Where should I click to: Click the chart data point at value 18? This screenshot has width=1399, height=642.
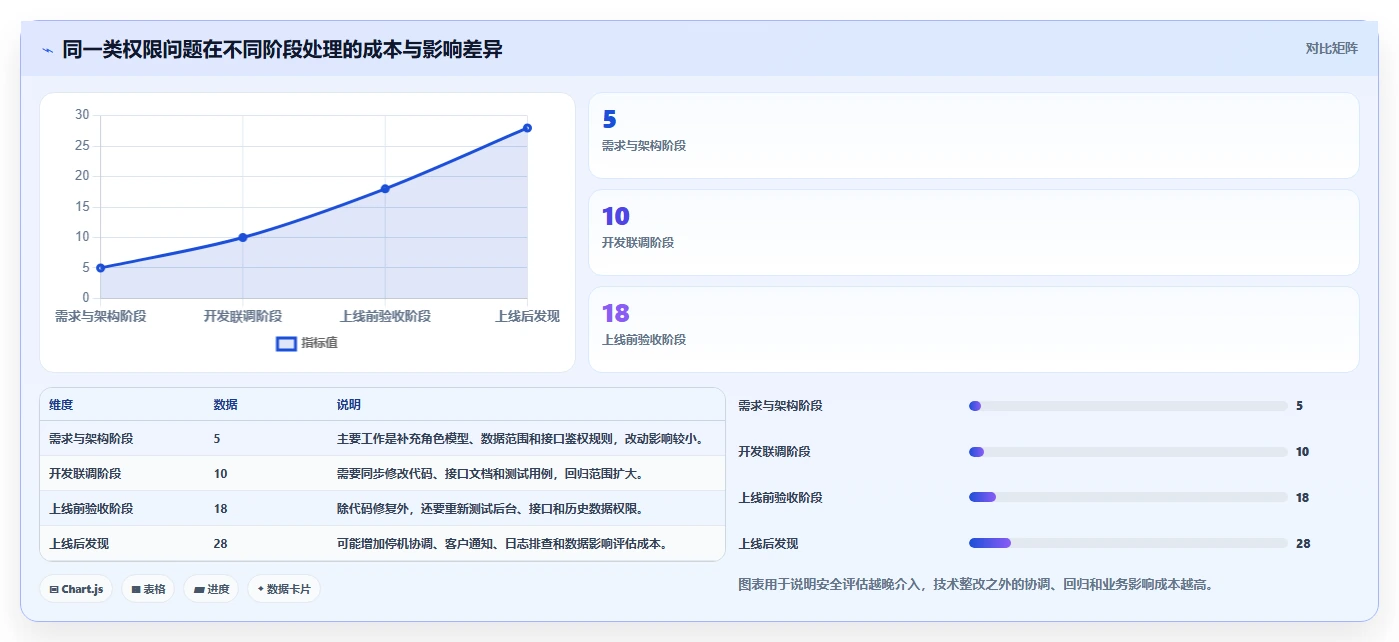[x=385, y=188]
